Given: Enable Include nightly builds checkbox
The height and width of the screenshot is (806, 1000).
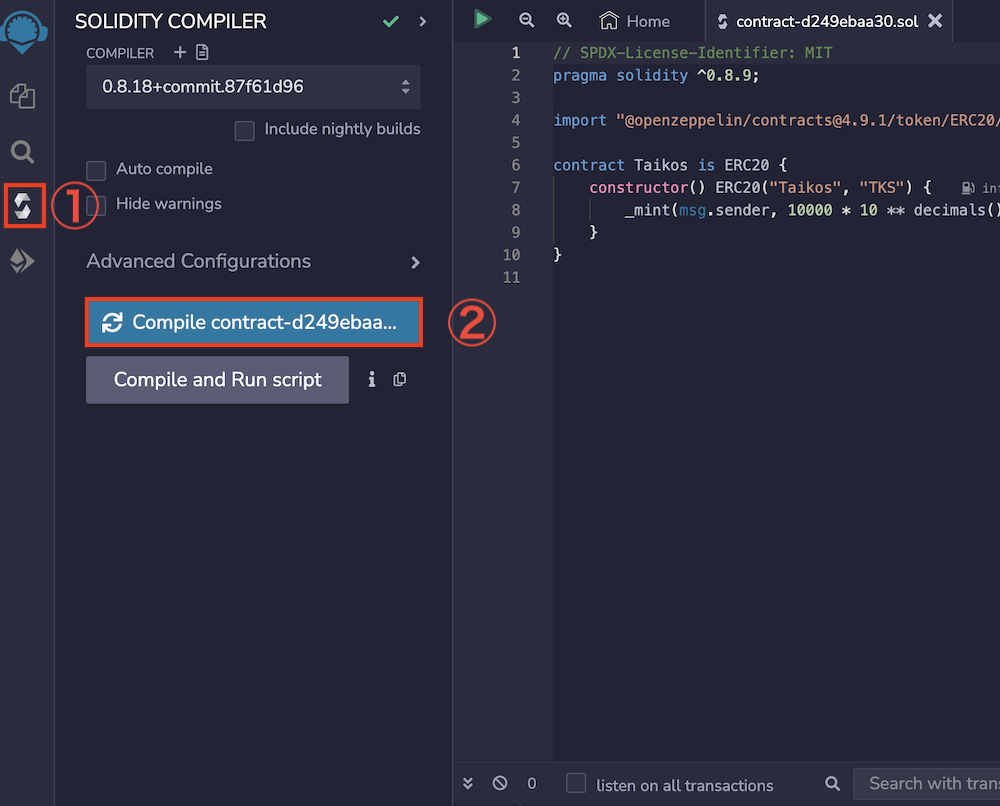Looking at the screenshot, I should point(244,130).
